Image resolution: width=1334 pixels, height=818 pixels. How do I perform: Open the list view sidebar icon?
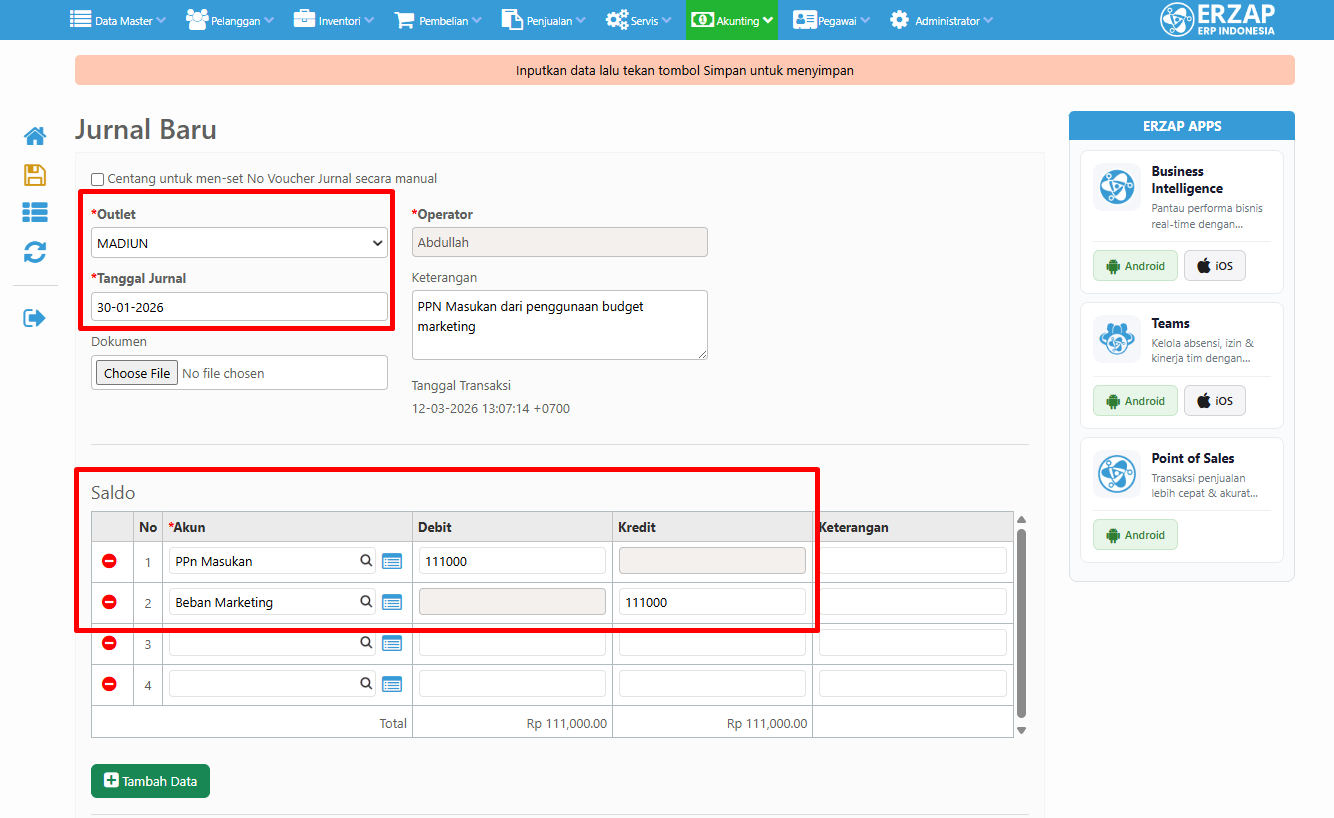pos(35,212)
